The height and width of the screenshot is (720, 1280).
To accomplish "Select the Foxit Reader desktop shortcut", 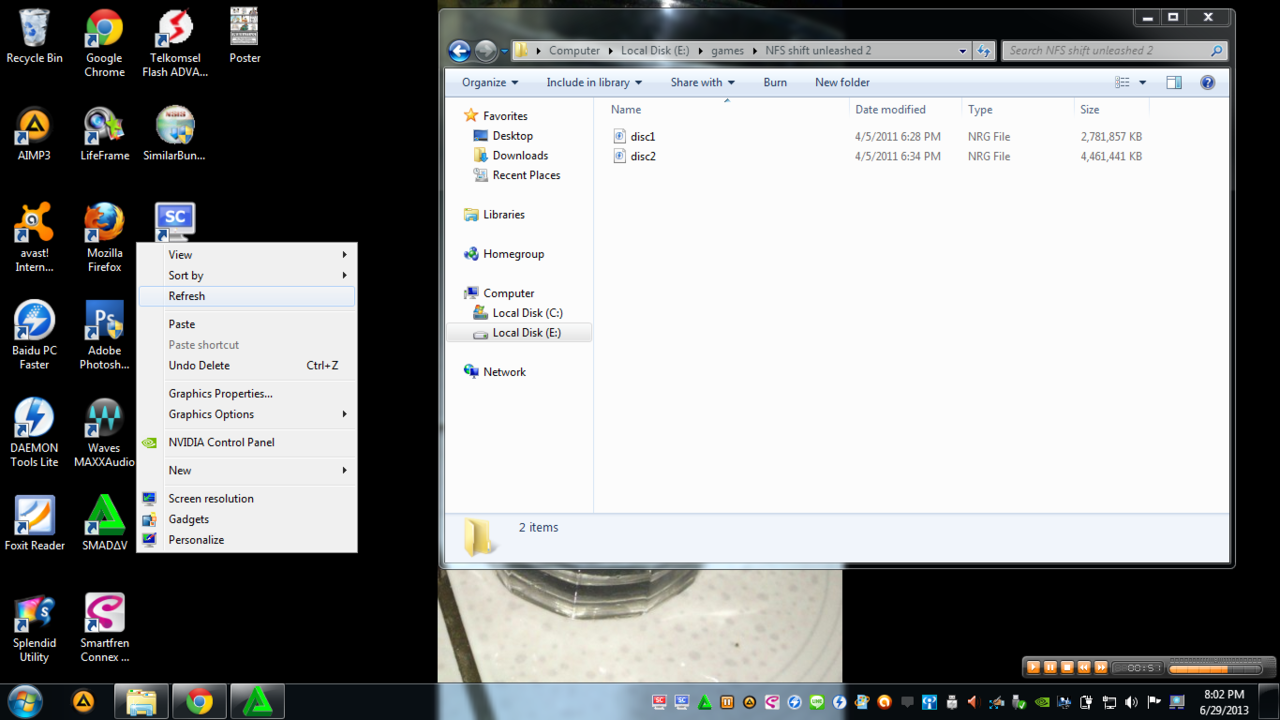I will coord(34,524).
